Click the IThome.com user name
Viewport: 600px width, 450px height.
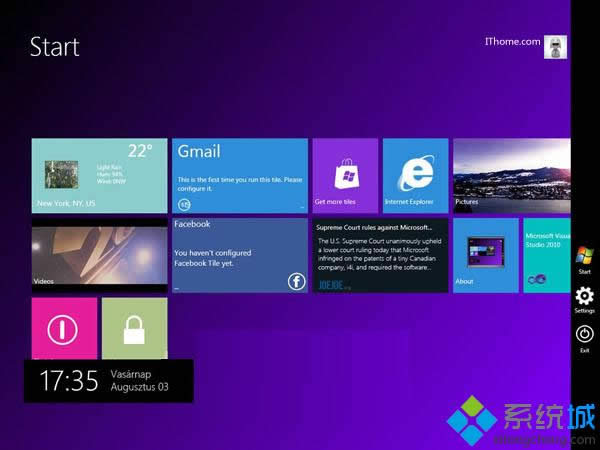tap(512, 42)
